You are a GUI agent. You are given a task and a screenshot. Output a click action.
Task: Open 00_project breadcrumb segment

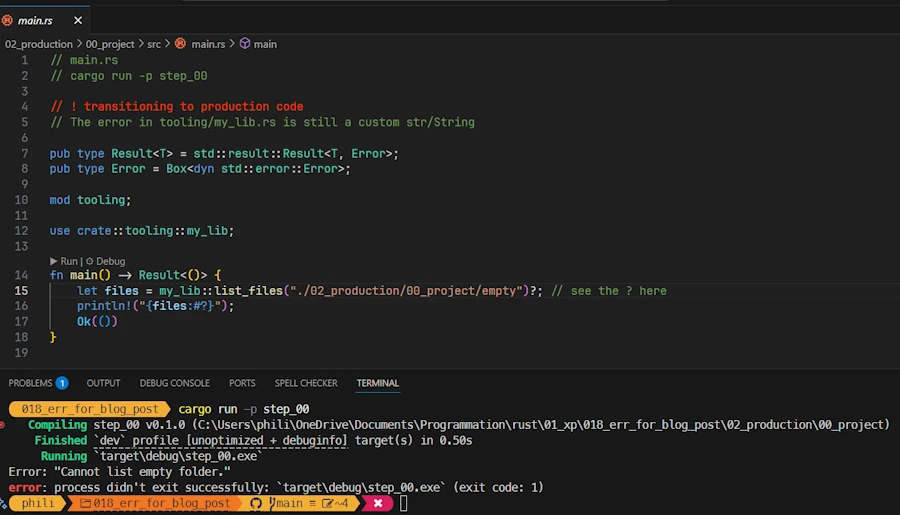[110, 44]
